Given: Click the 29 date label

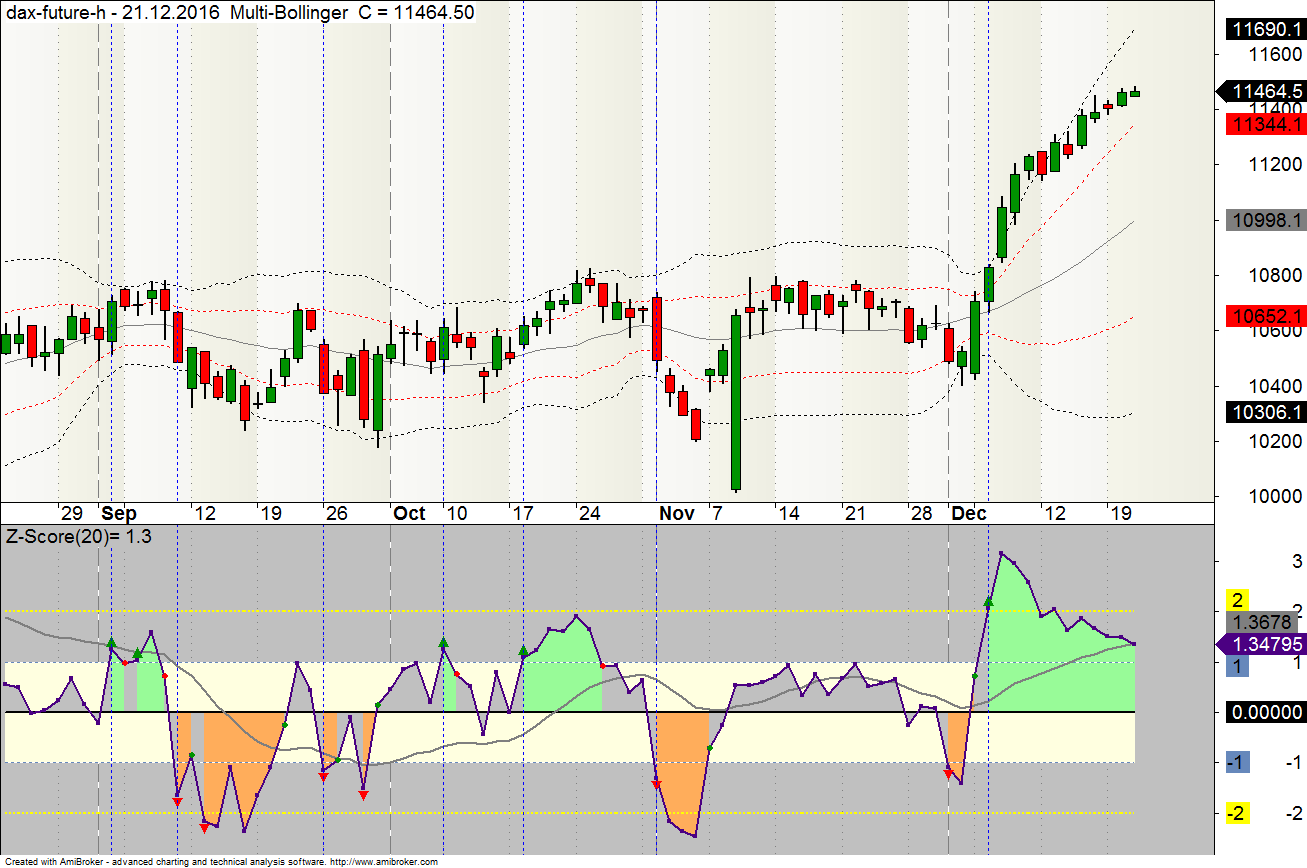Looking at the screenshot, I should (70, 513).
